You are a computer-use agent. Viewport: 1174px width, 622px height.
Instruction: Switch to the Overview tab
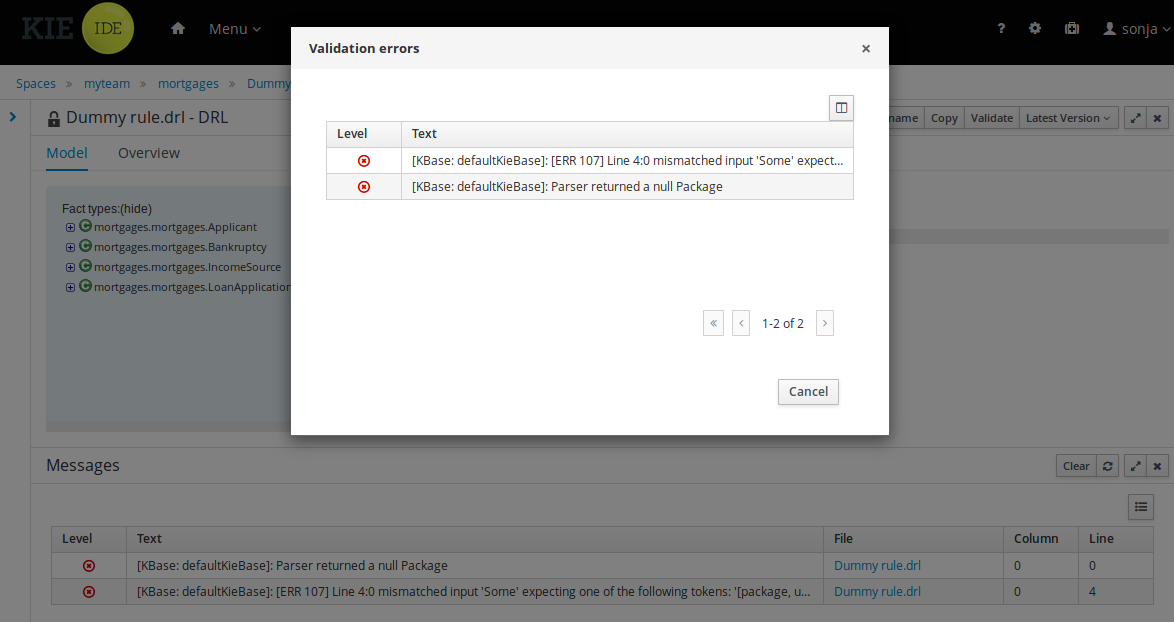[149, 153]
